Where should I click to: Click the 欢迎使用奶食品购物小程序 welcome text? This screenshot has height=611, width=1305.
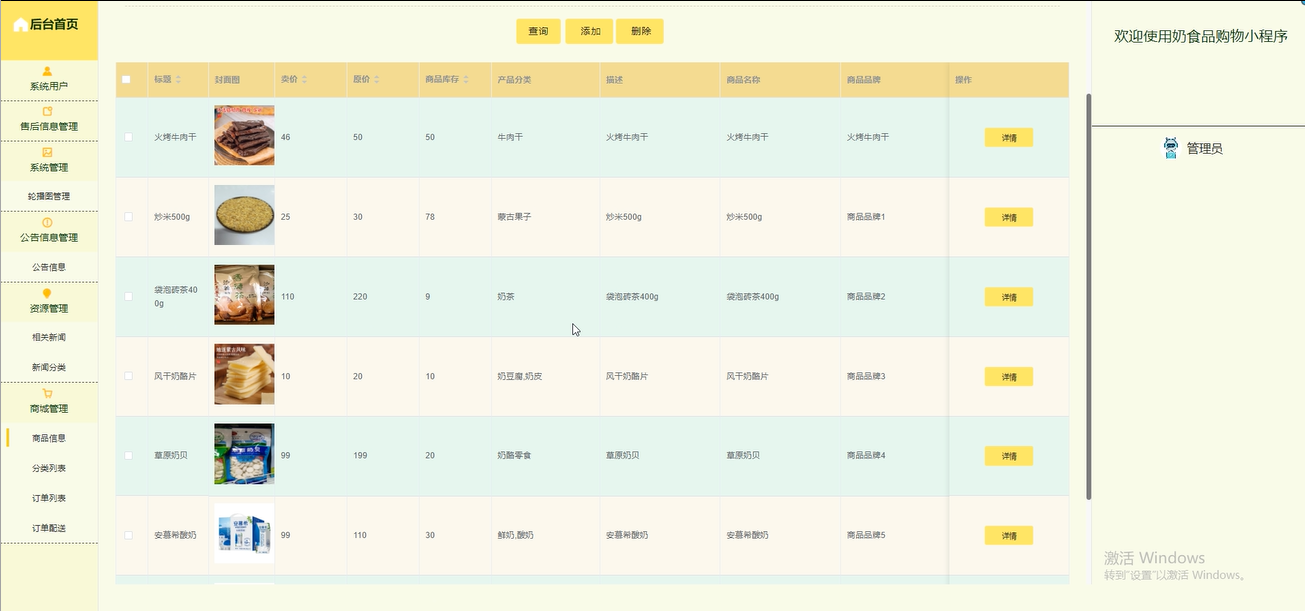(x=1201, y=36)
